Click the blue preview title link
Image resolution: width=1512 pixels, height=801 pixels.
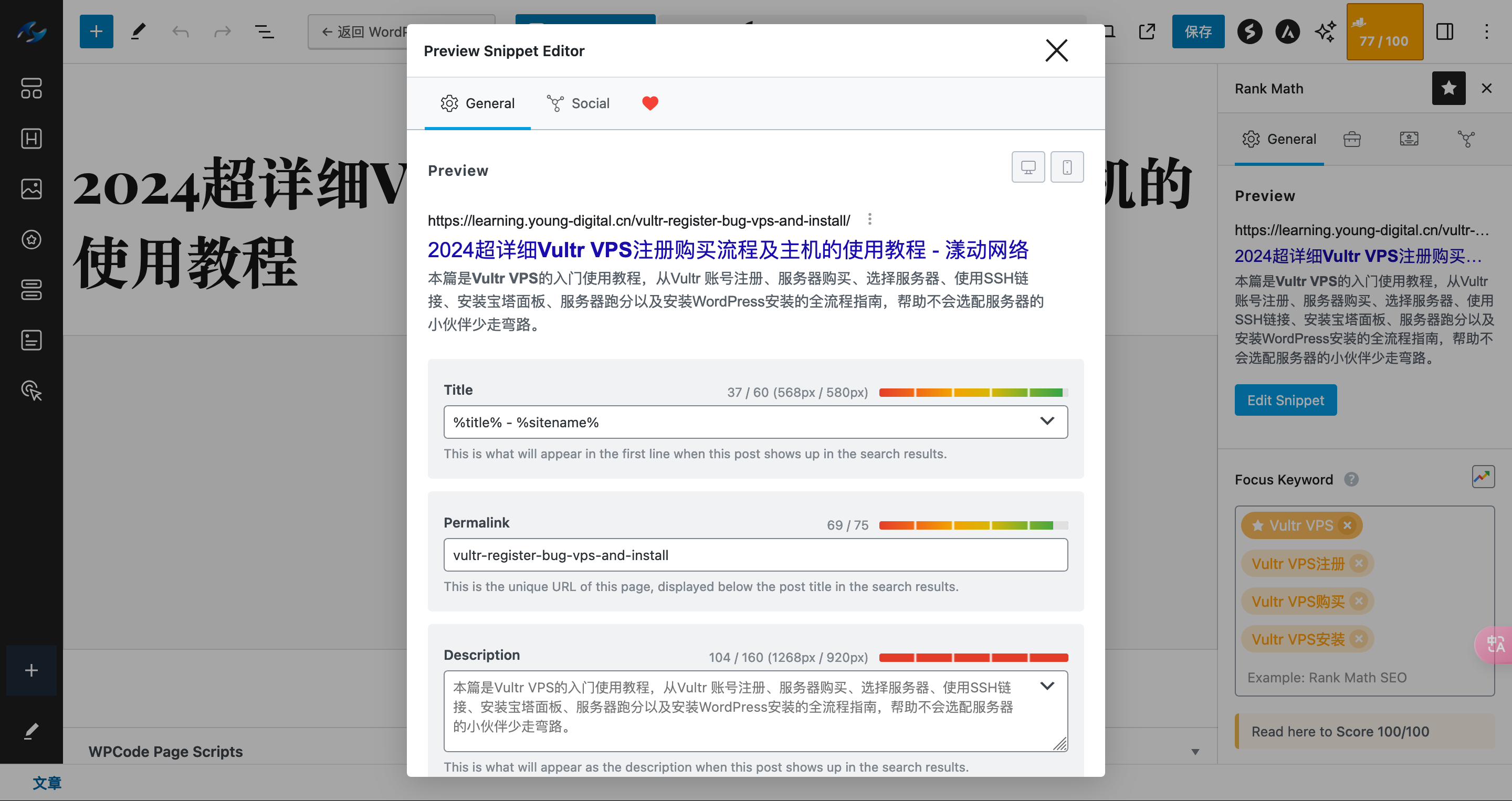point(728,250)
